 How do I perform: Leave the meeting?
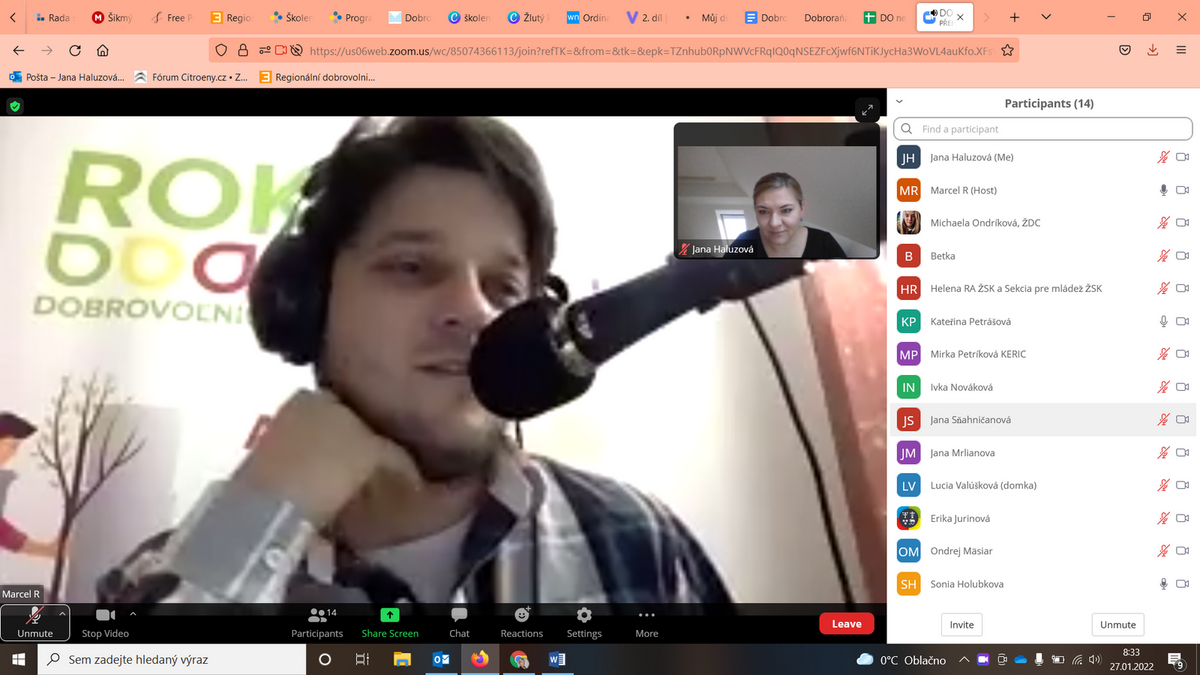[x=846, y=624]
